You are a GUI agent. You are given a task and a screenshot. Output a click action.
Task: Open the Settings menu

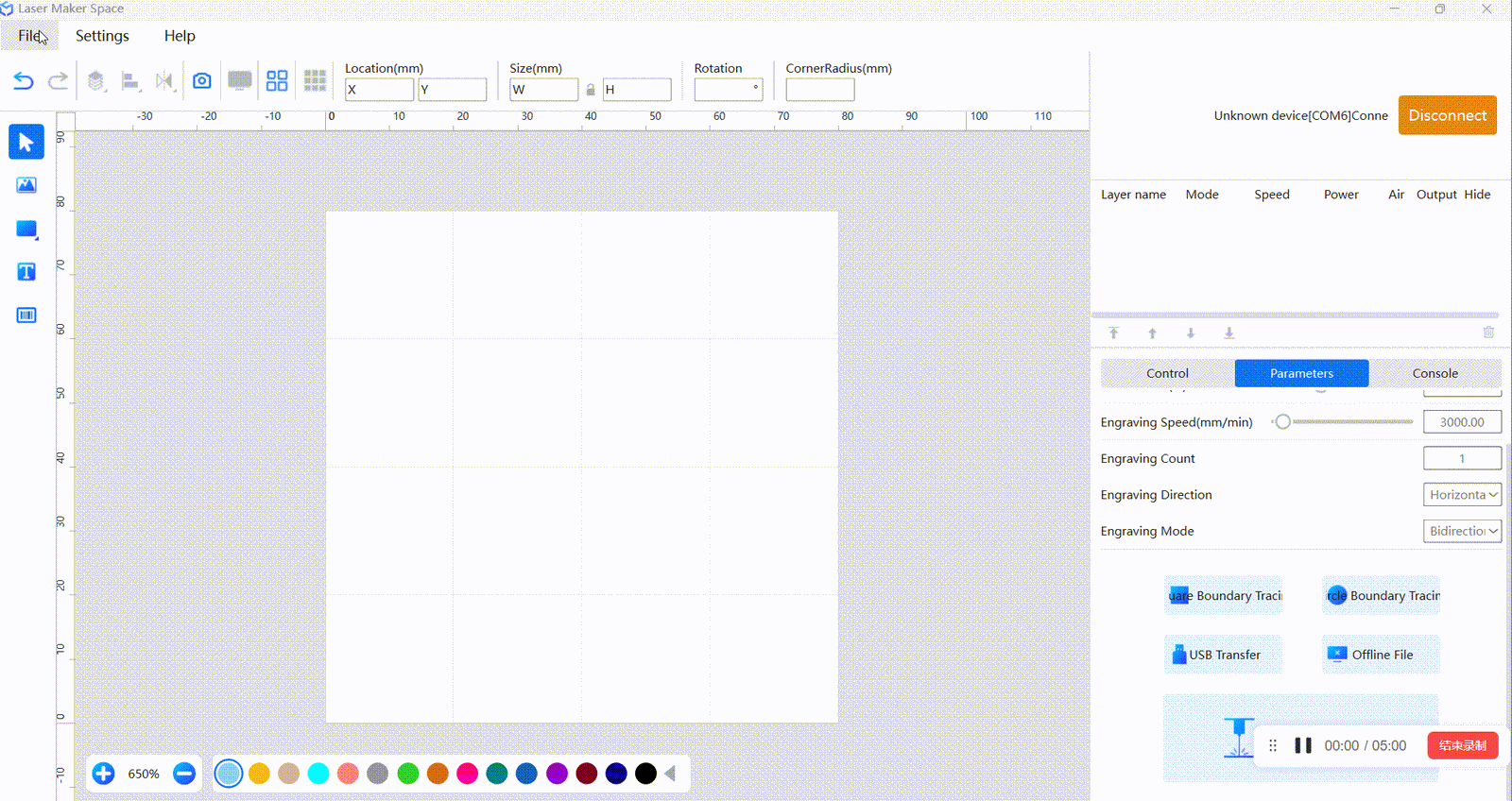pos(102,36)
